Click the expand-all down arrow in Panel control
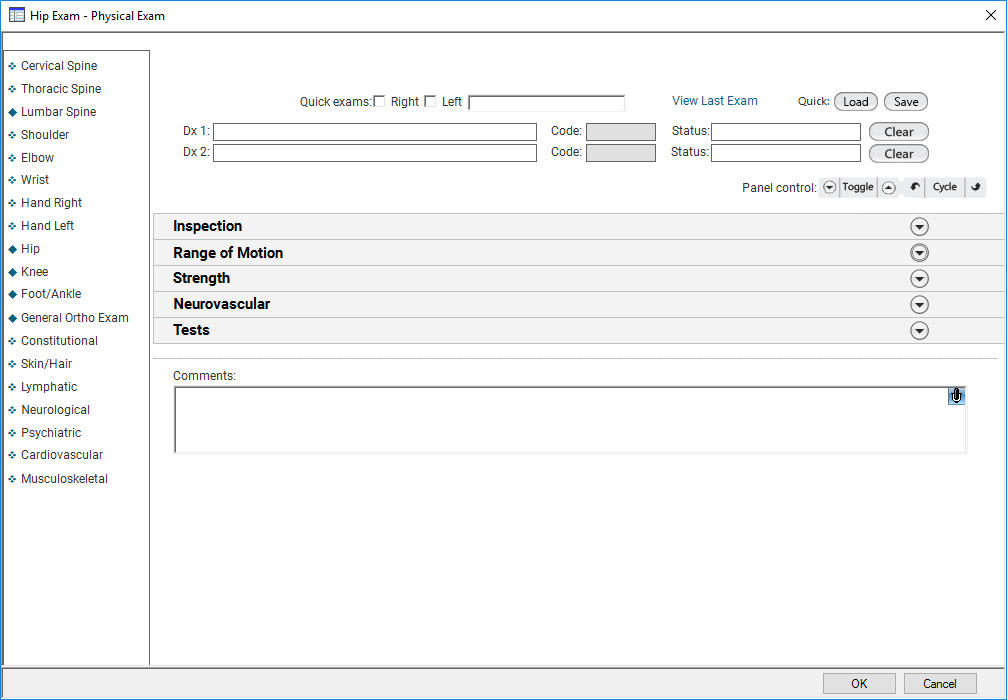Image resolution: width=1008 pixels, height=700 pixels. point(829,187)
